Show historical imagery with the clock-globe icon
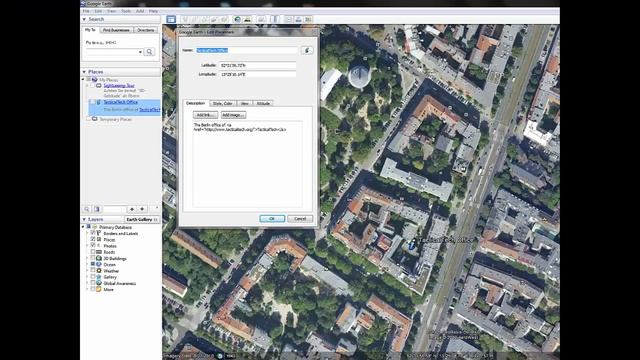This screenshot has height=360, width=640. tap(237, 19)
